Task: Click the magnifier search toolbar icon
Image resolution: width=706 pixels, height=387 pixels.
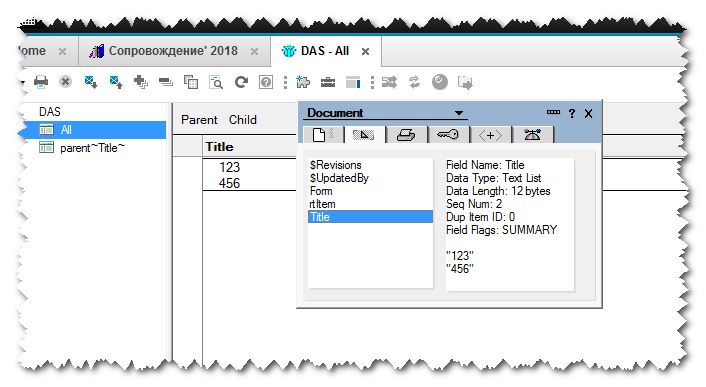Action: 216,82
